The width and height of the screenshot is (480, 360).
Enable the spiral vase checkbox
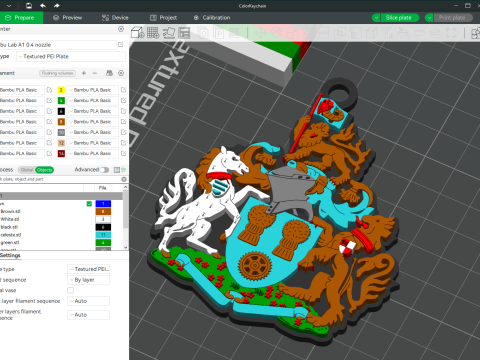coord(70,290)
